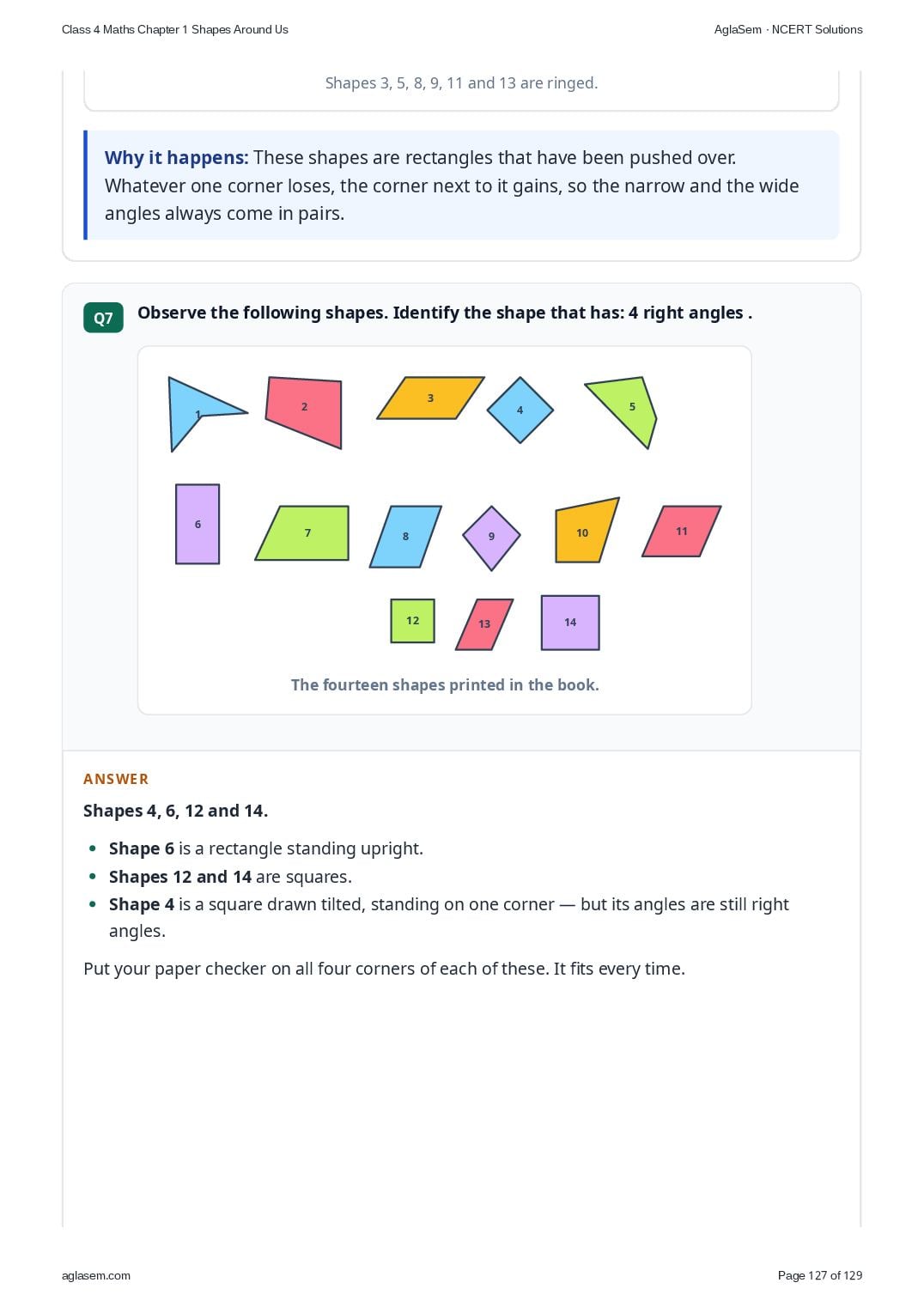This screenshot has height=1307, width=924.
Task: Click blue tilted square shape 4
Action: [520, 410]
